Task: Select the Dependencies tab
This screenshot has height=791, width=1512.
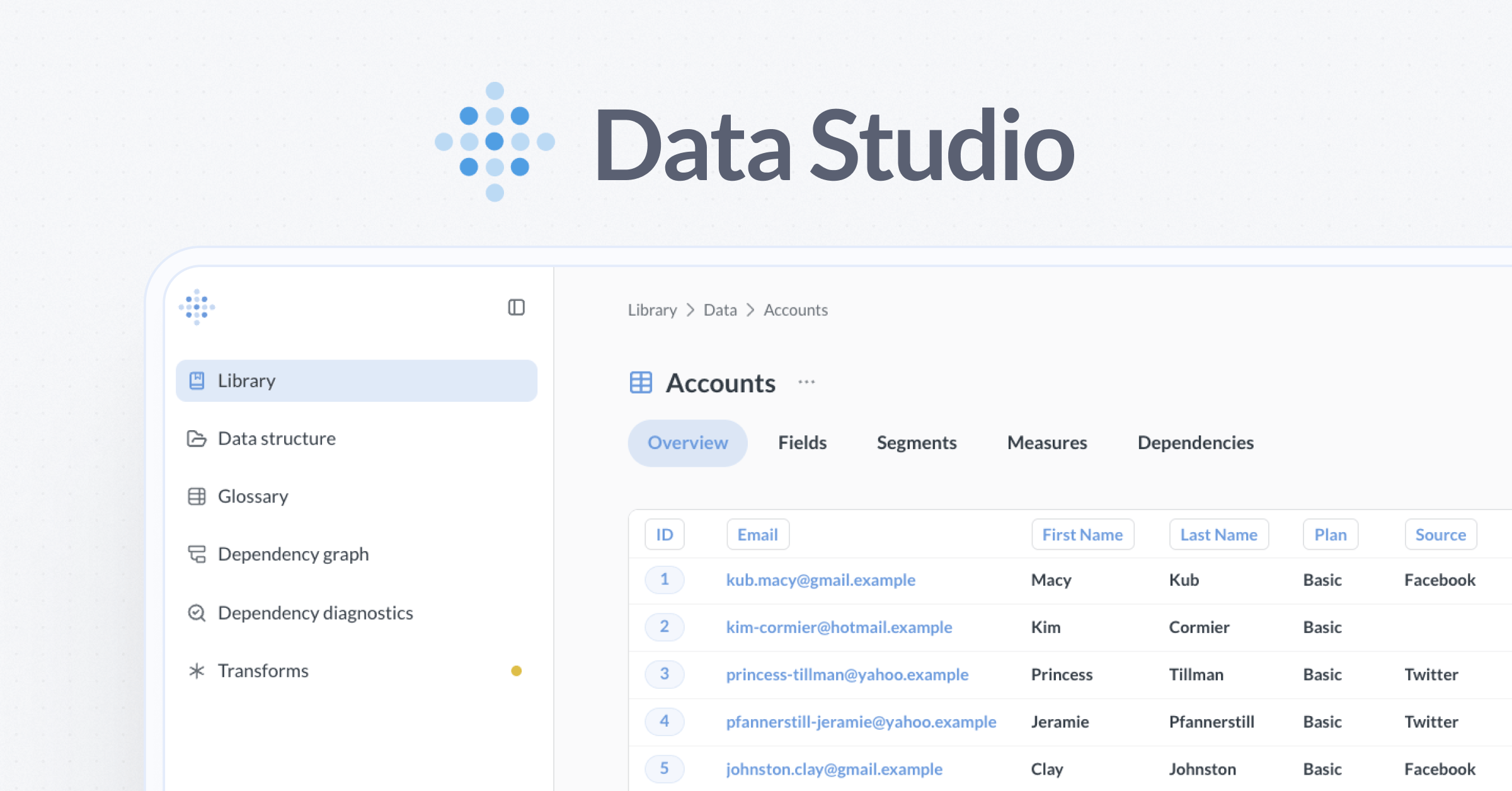Action: click(x=1195, y=443)
